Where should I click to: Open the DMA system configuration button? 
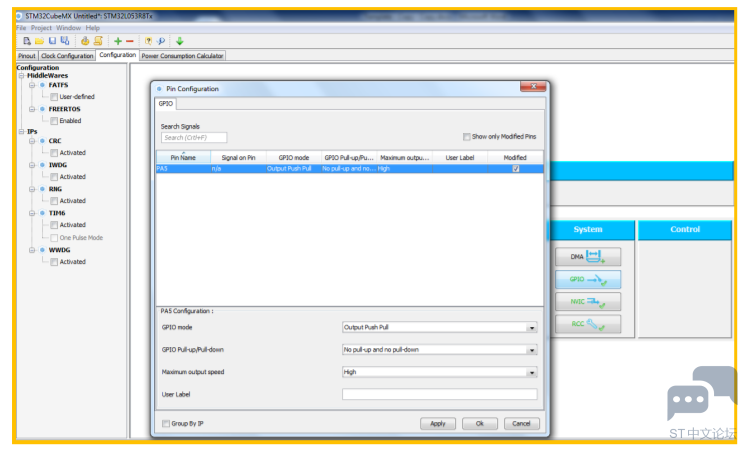pos(588,256)
